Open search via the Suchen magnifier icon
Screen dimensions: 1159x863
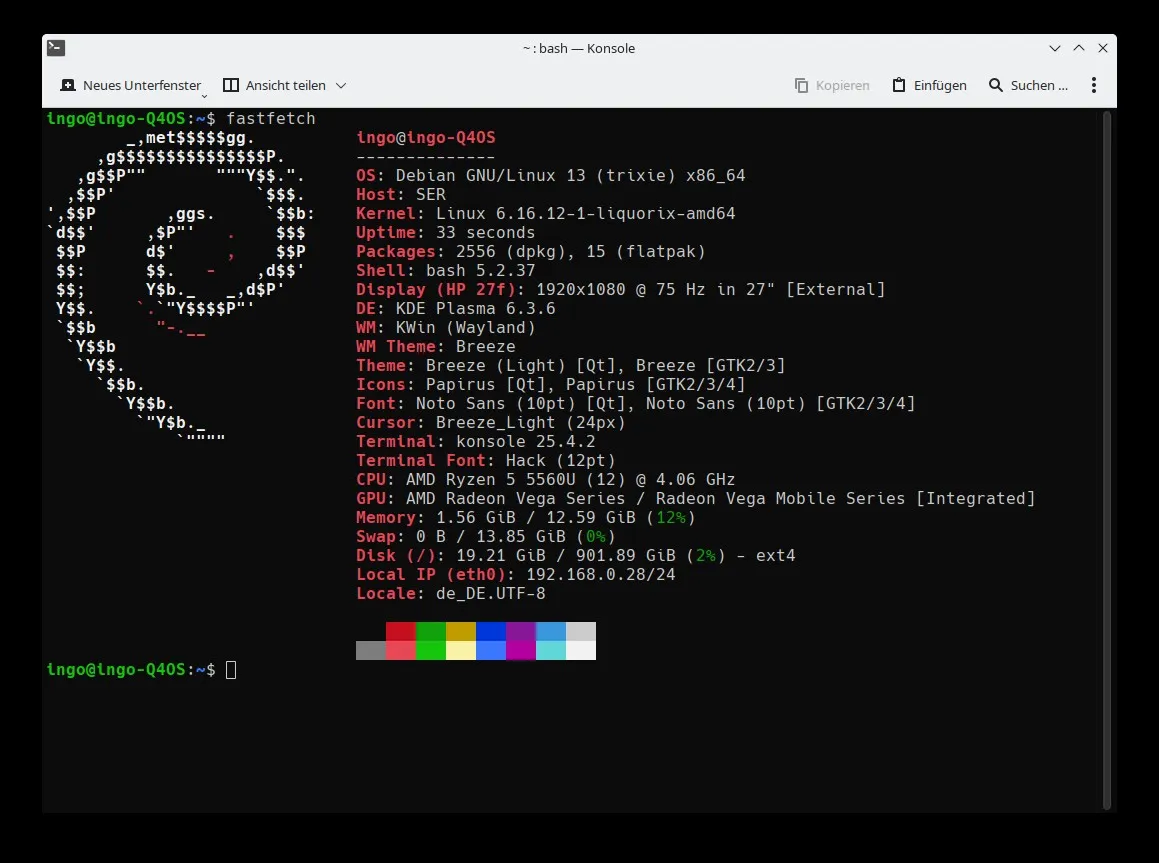996,85
